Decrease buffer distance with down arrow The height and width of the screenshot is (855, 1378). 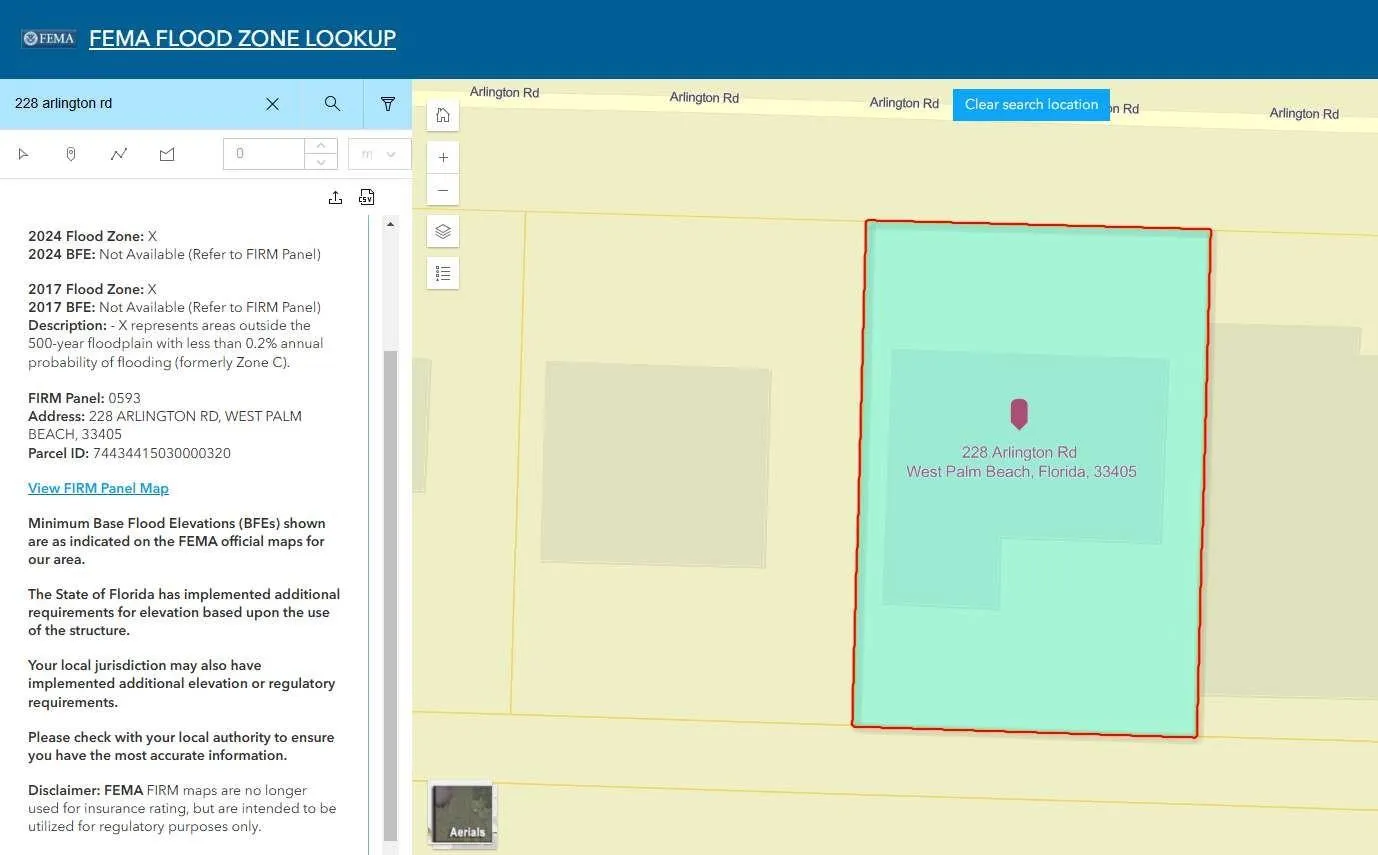[321, 162]
